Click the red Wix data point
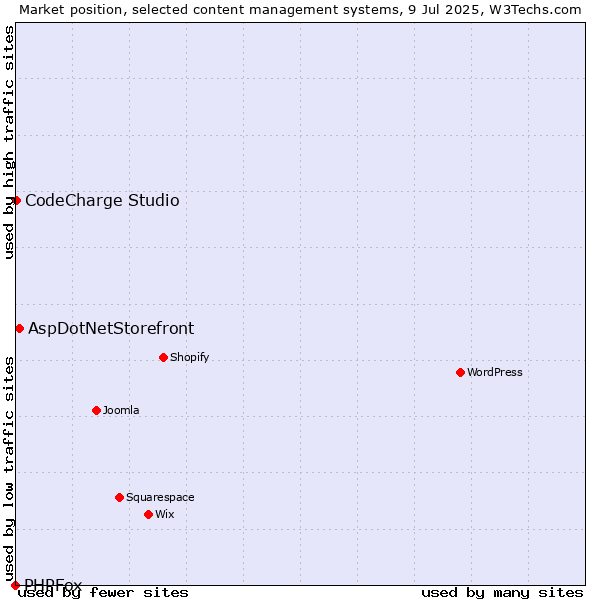This screenshot has width=600, height=600. click(148, 515)
